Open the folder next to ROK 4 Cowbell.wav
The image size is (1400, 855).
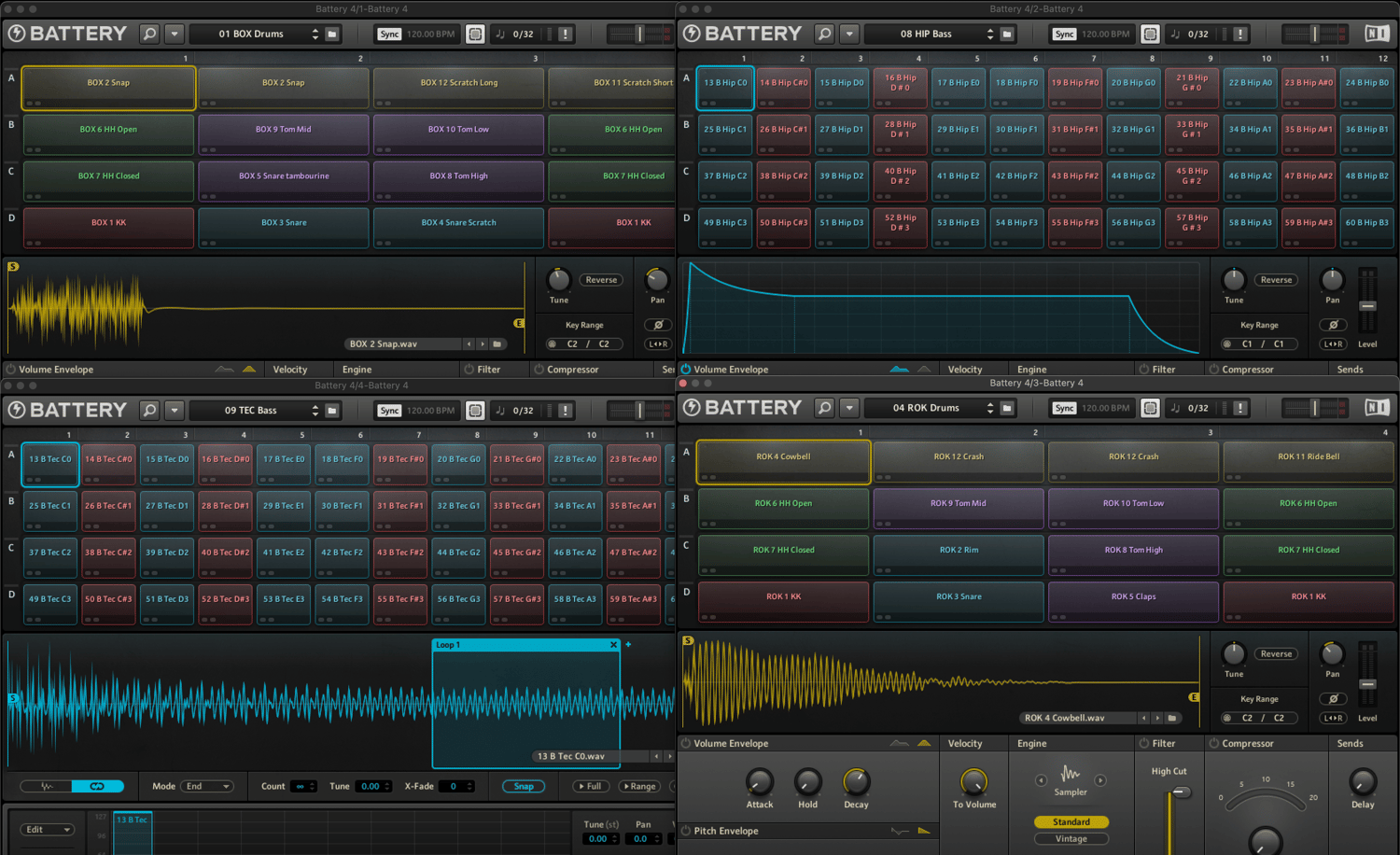[1172, 718]
